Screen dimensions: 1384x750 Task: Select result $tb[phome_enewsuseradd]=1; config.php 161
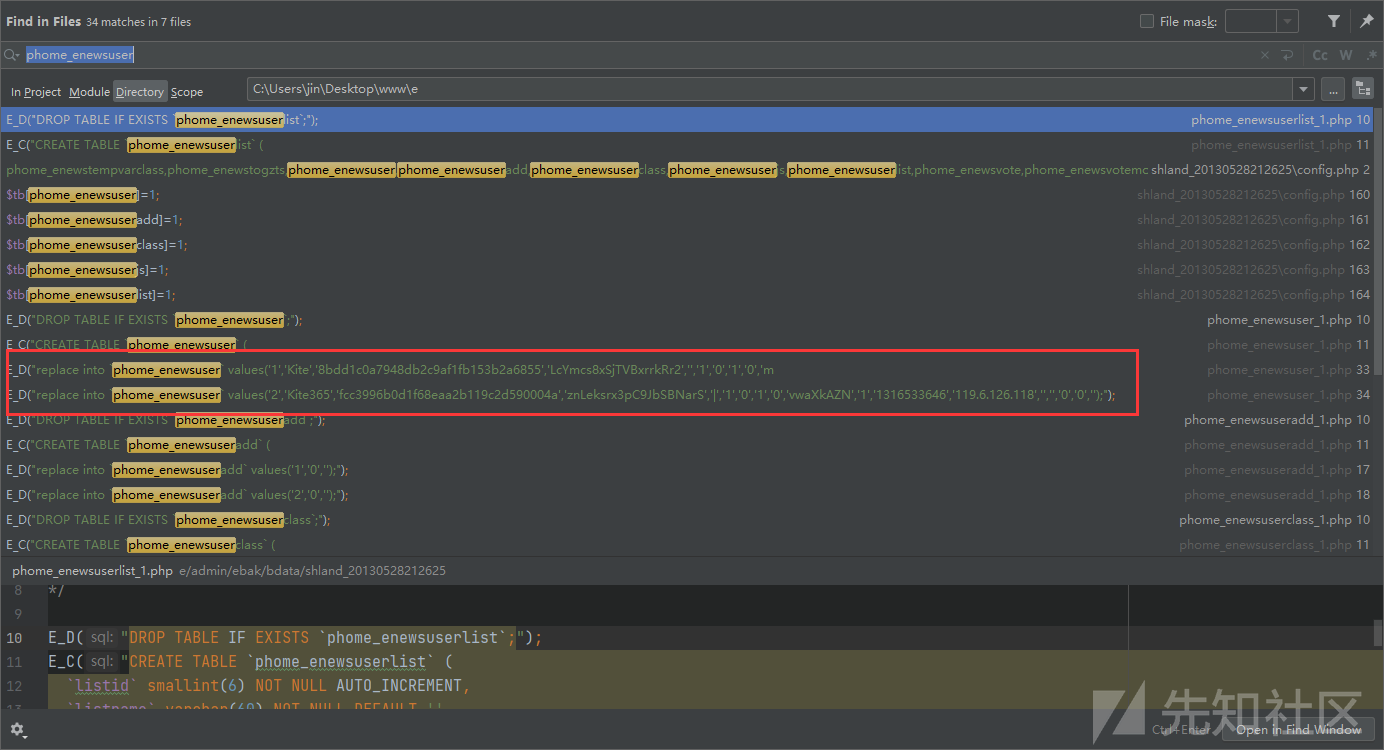(687, 220)
